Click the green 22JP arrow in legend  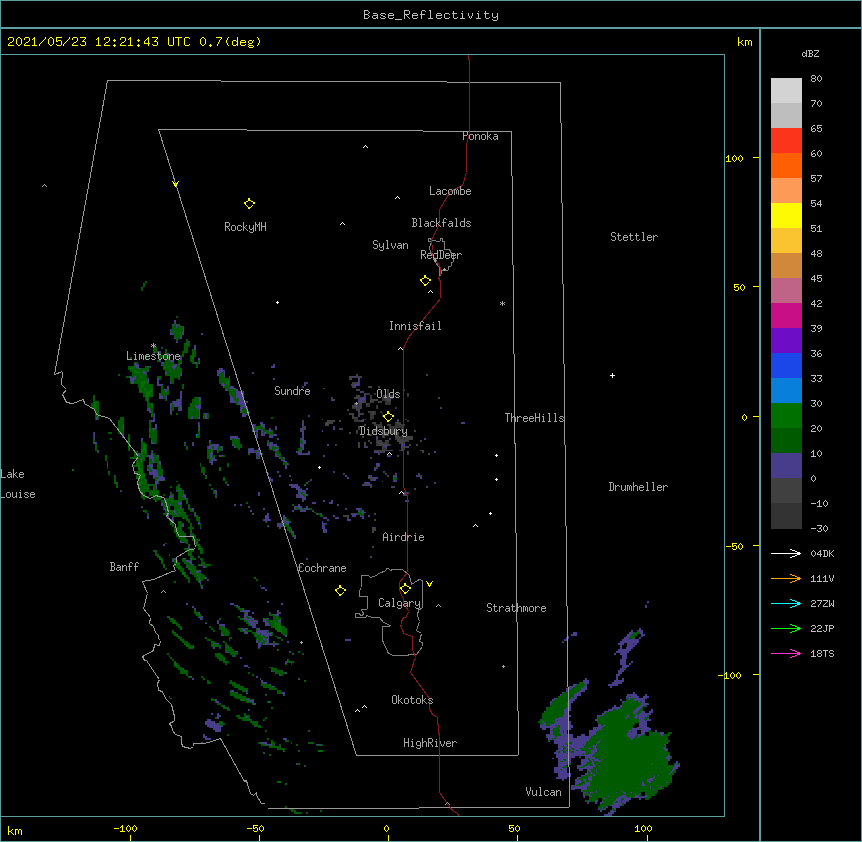click(786, 628)
